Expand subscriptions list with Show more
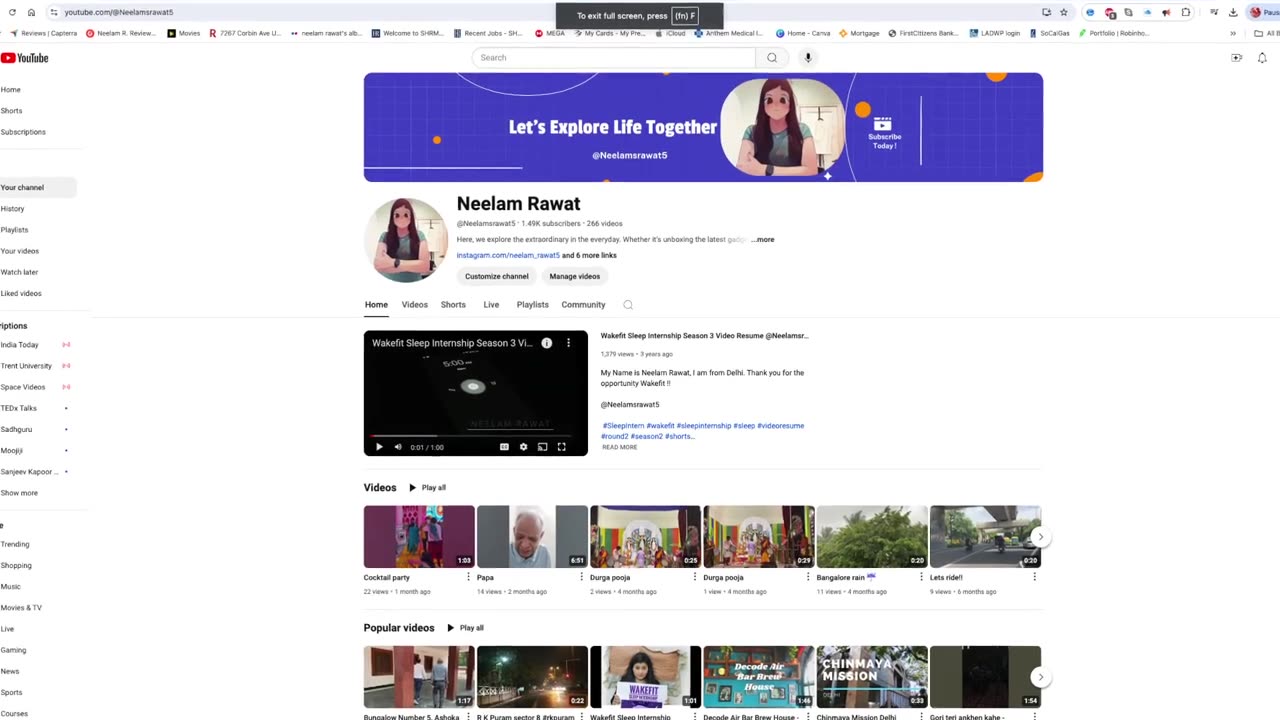 pyautogui.click(x=19, y=493)
